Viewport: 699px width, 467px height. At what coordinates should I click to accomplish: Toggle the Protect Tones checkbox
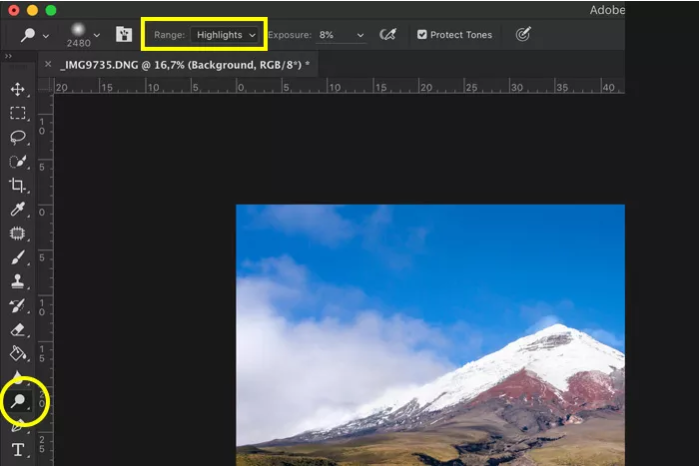point(422,35)
